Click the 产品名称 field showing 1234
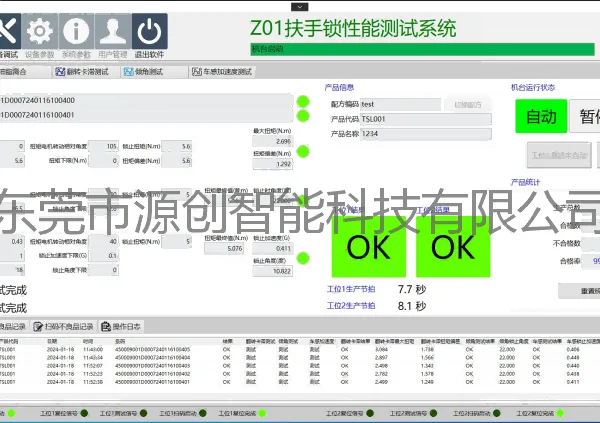Screen dimensions: 600x423 click(426, 134)
